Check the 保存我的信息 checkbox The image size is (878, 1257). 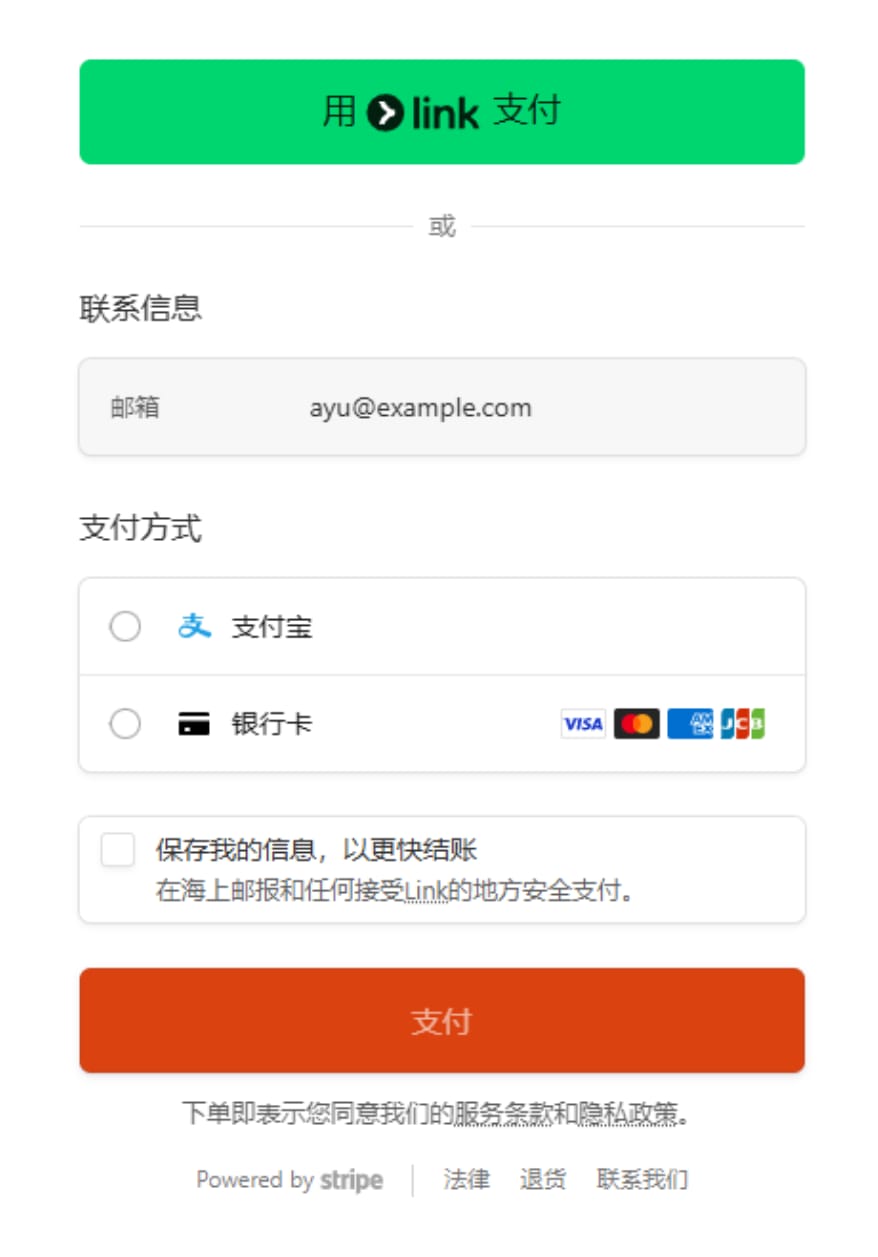118,851
